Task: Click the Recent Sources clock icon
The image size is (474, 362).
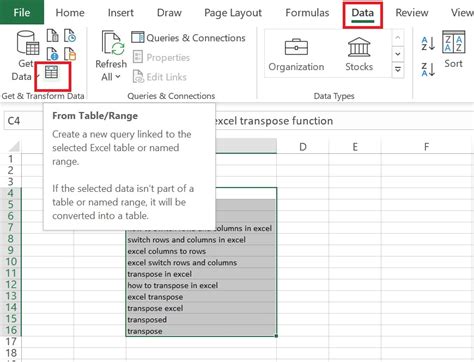Action: (70, 36)
